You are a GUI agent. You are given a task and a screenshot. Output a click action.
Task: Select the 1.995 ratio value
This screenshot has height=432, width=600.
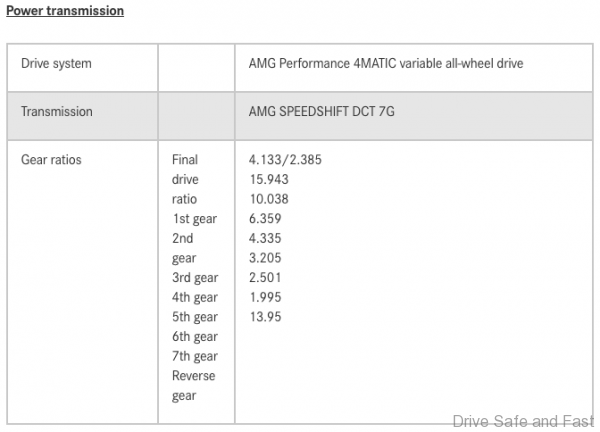click(x=267, y=298)
